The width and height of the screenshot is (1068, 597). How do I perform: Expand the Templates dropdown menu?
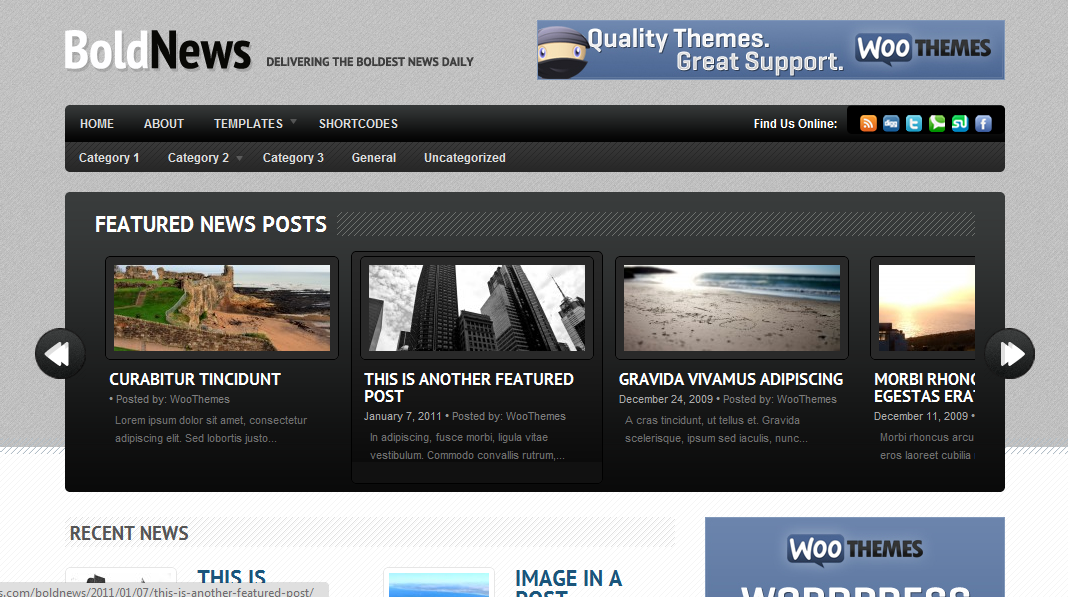pos(247,123)
